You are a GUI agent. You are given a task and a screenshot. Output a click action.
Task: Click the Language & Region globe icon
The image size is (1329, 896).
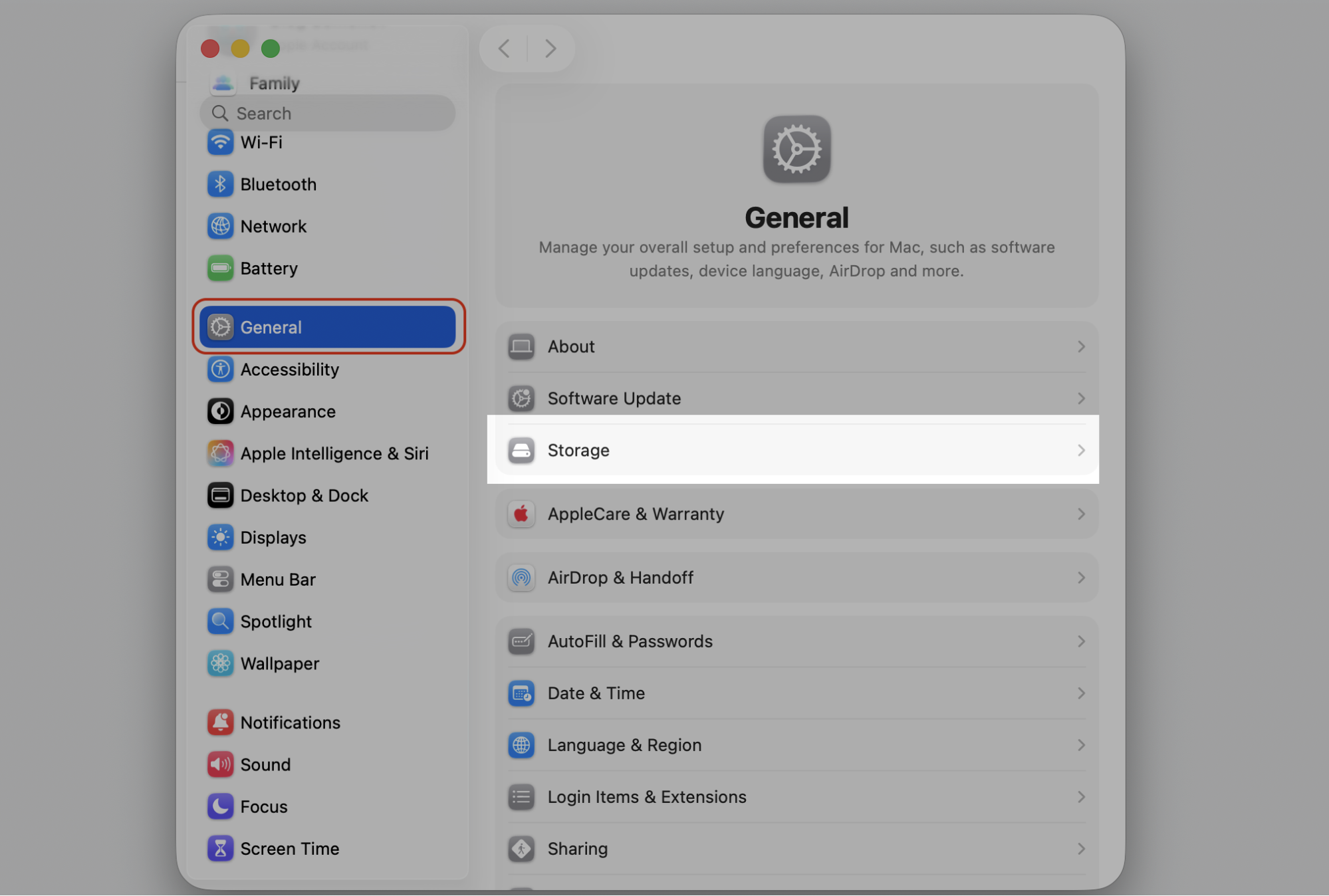click(x=521, y=745)
